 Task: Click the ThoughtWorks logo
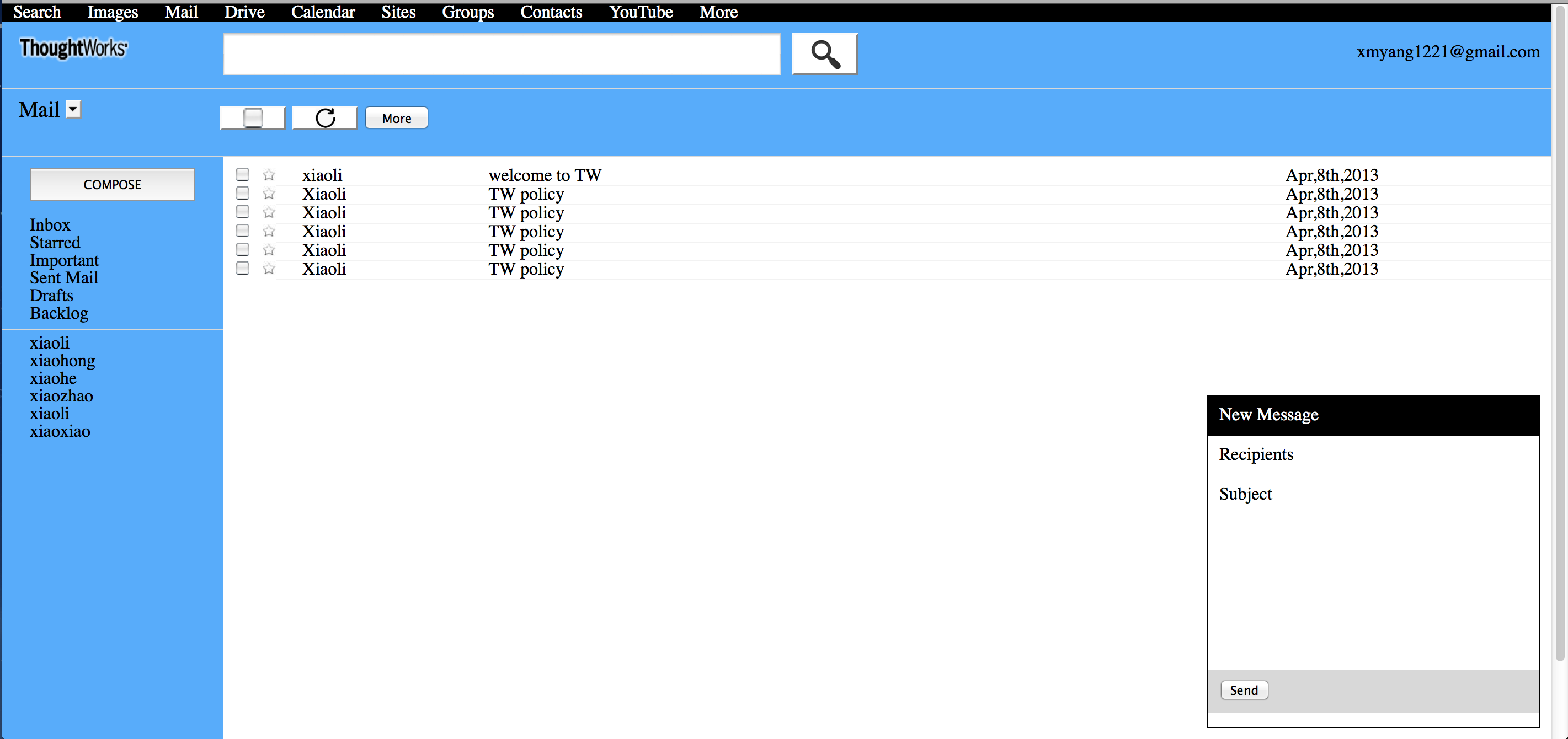tap(73, 48)
